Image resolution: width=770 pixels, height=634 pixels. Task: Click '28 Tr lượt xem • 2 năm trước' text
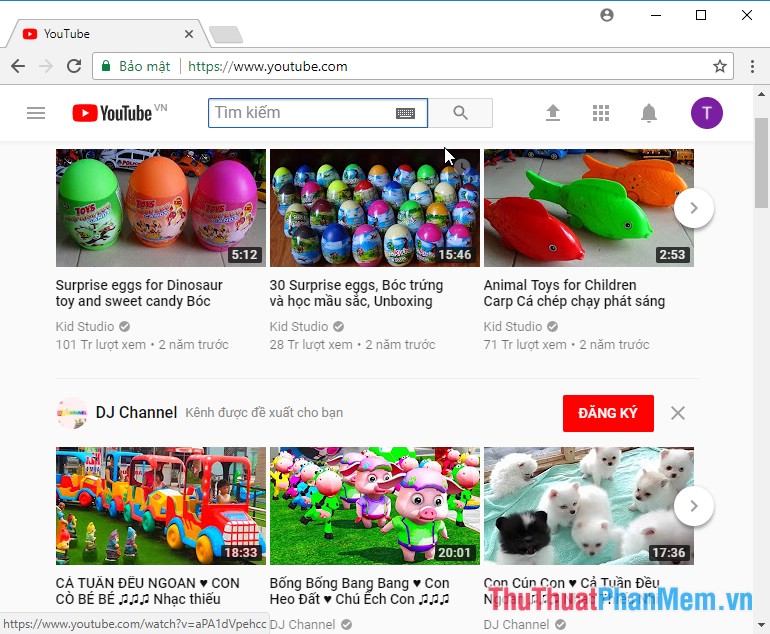353,345
